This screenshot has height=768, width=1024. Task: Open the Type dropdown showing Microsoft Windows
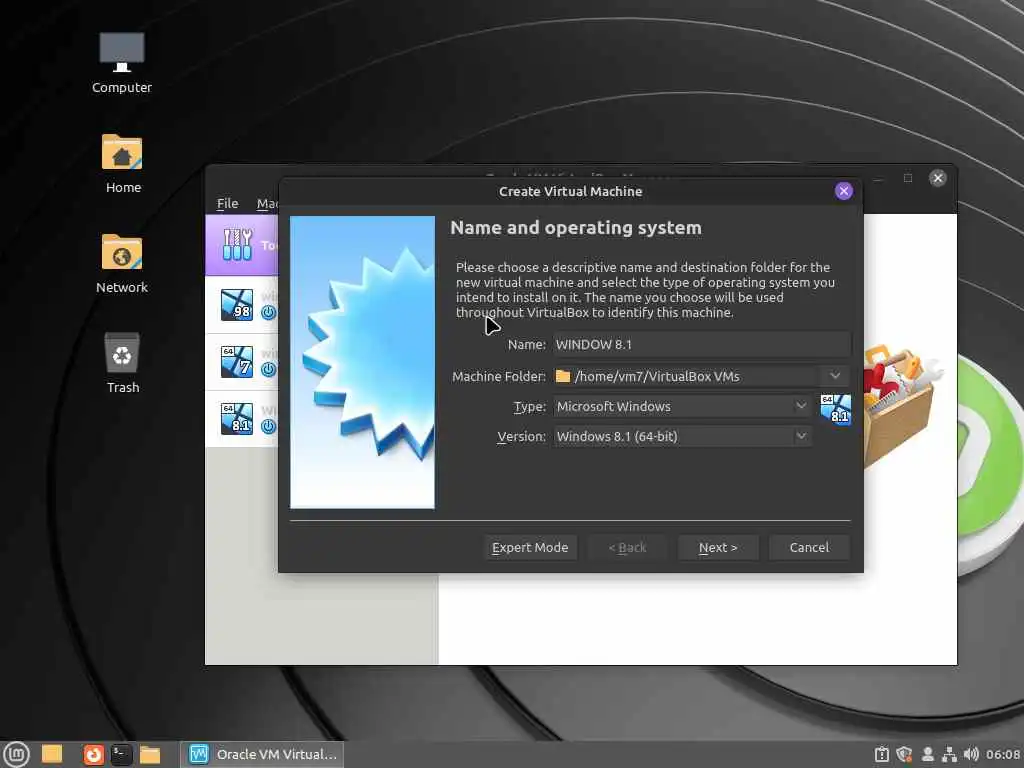point(682,406)
